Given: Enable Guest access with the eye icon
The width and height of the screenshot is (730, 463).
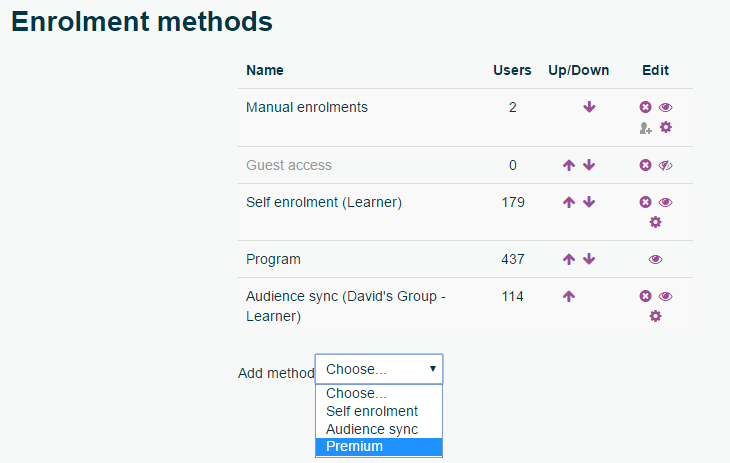Looking at the screenshot, I should [666, 166].
